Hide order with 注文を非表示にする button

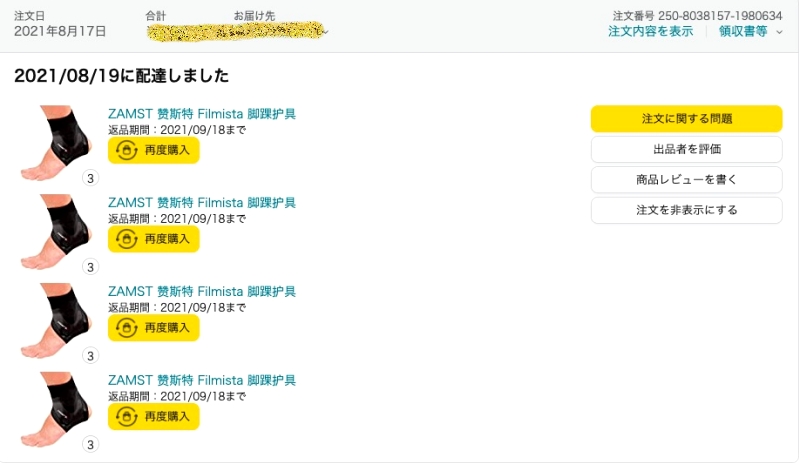tap(686, 211)
